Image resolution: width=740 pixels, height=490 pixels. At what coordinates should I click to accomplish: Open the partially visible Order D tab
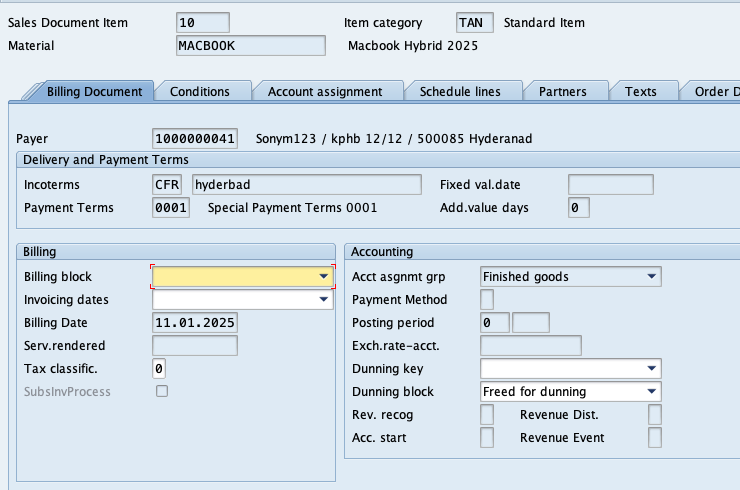713,91
